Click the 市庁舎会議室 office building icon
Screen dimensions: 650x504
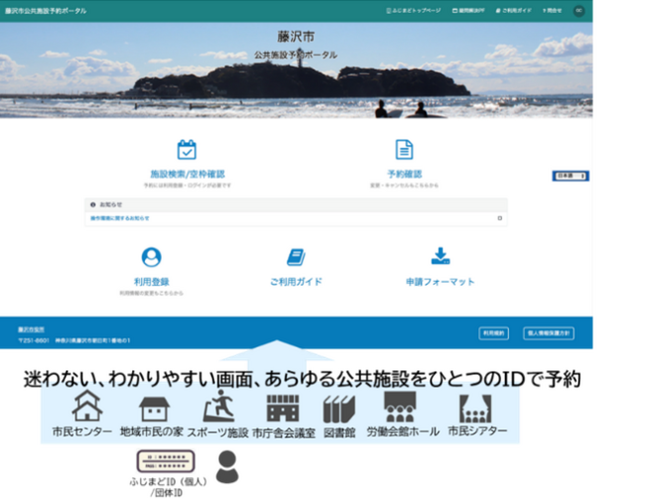coord(283,408)
